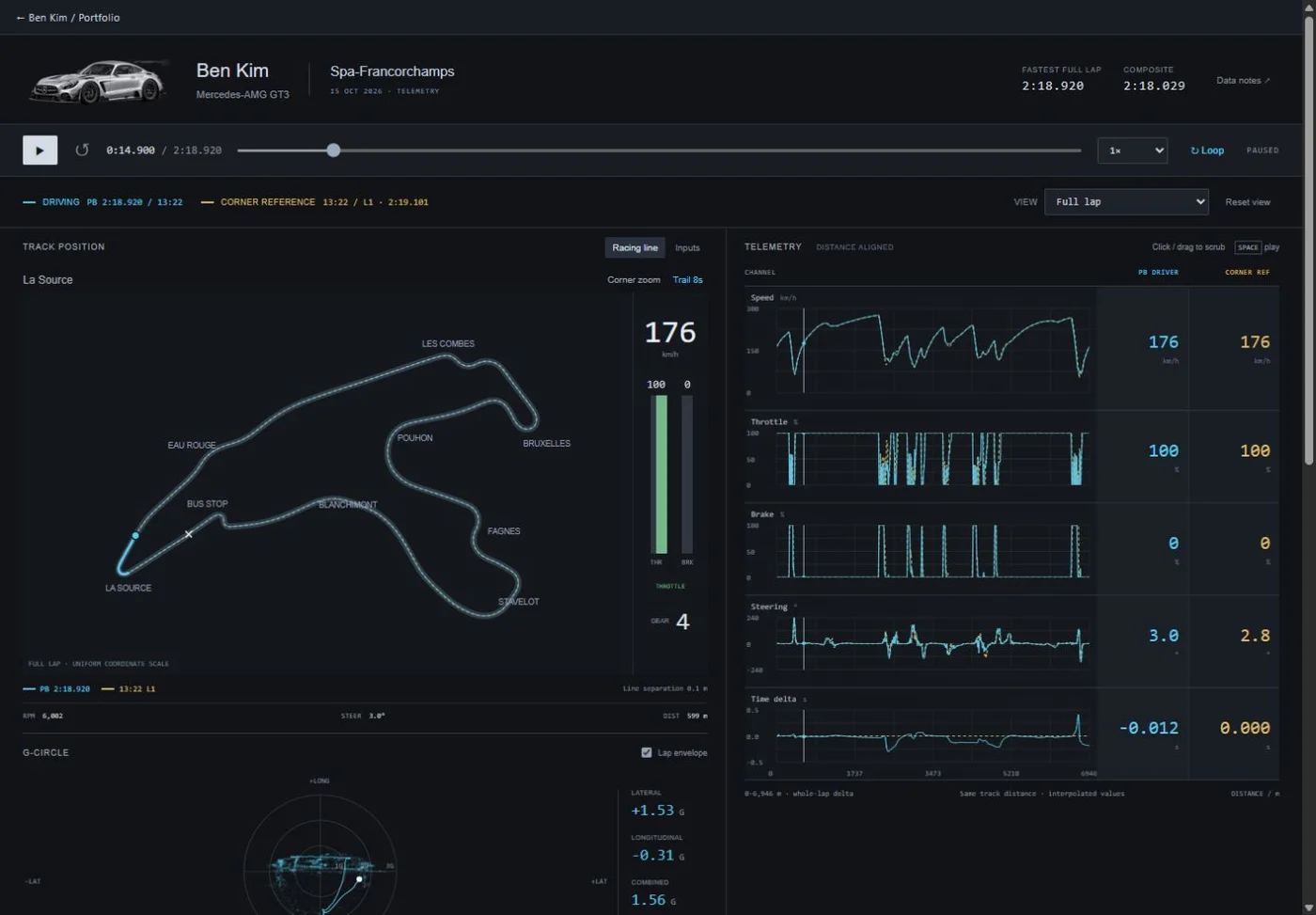This screenshot has height=915, width=1316.
Task: Go back to Ben Kim Portfolio
Action: click(x=68, y=18)
